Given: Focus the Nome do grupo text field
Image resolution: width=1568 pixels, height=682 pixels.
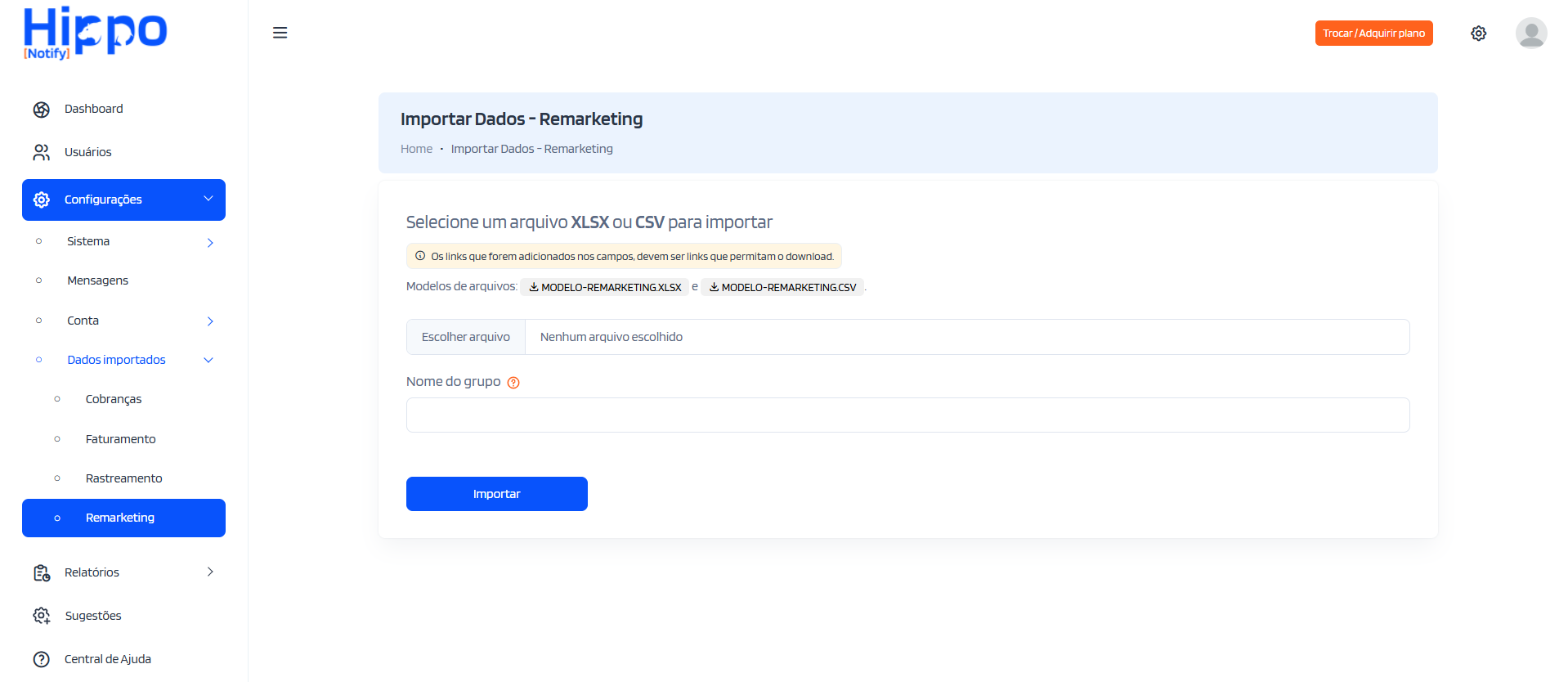Looking at the screenshot, I should (907, 415).
